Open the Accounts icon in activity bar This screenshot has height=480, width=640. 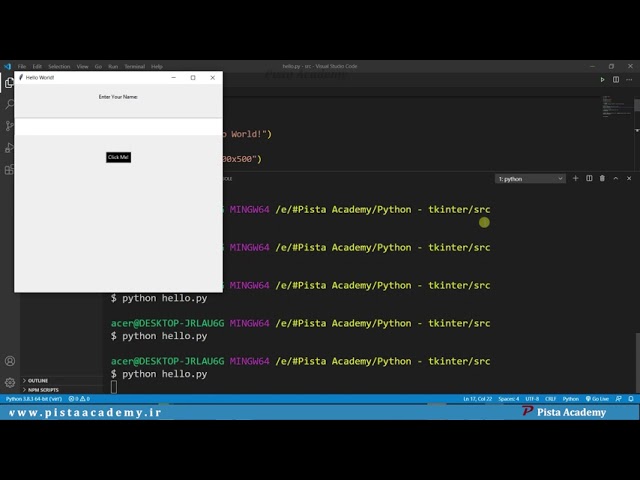pos(10,361)
